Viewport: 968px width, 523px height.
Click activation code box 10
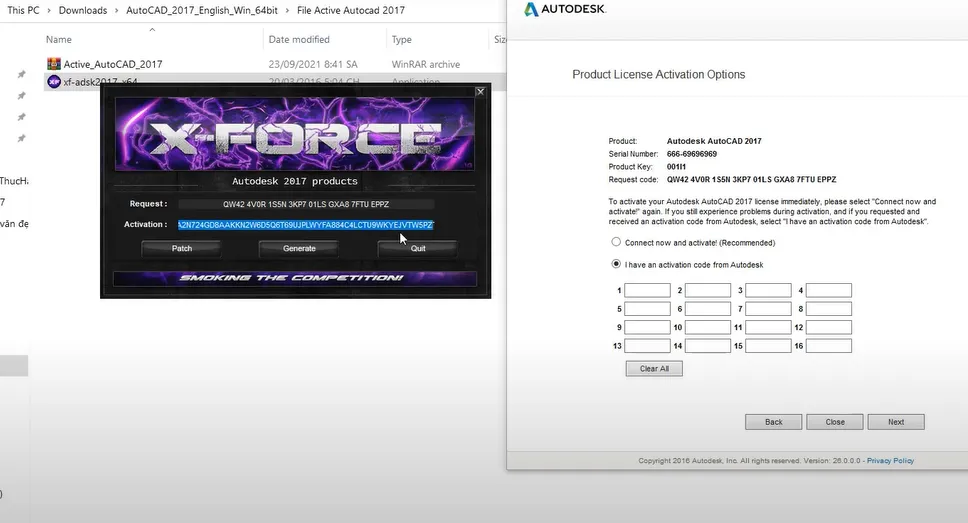[707, 327]
